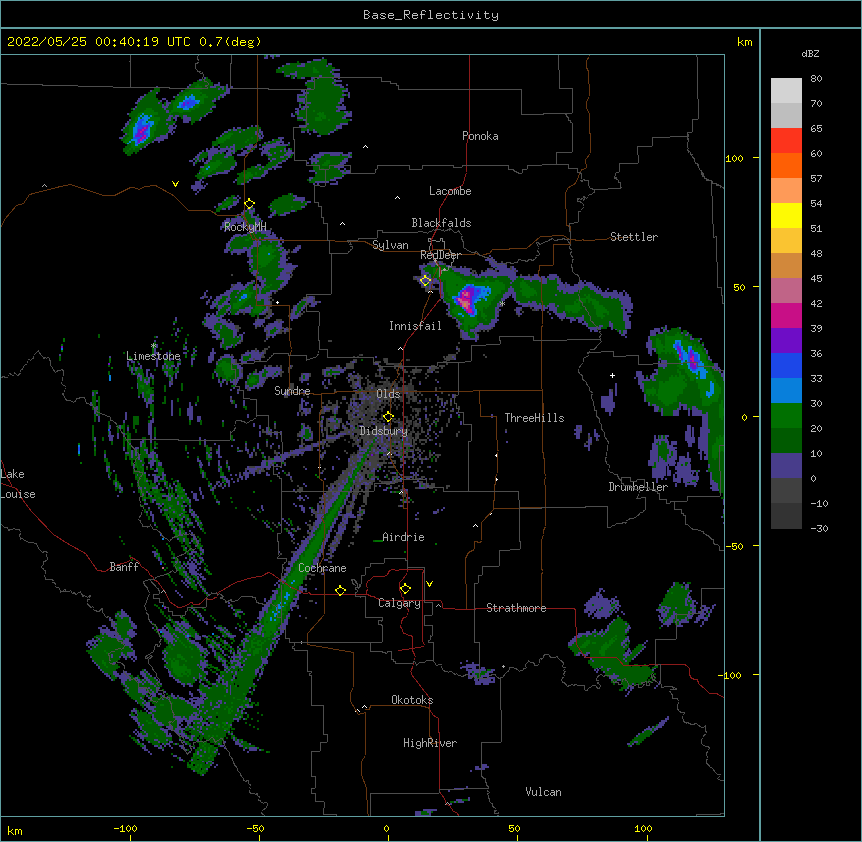Click the Cochrane town label

[x=322, y=568]
